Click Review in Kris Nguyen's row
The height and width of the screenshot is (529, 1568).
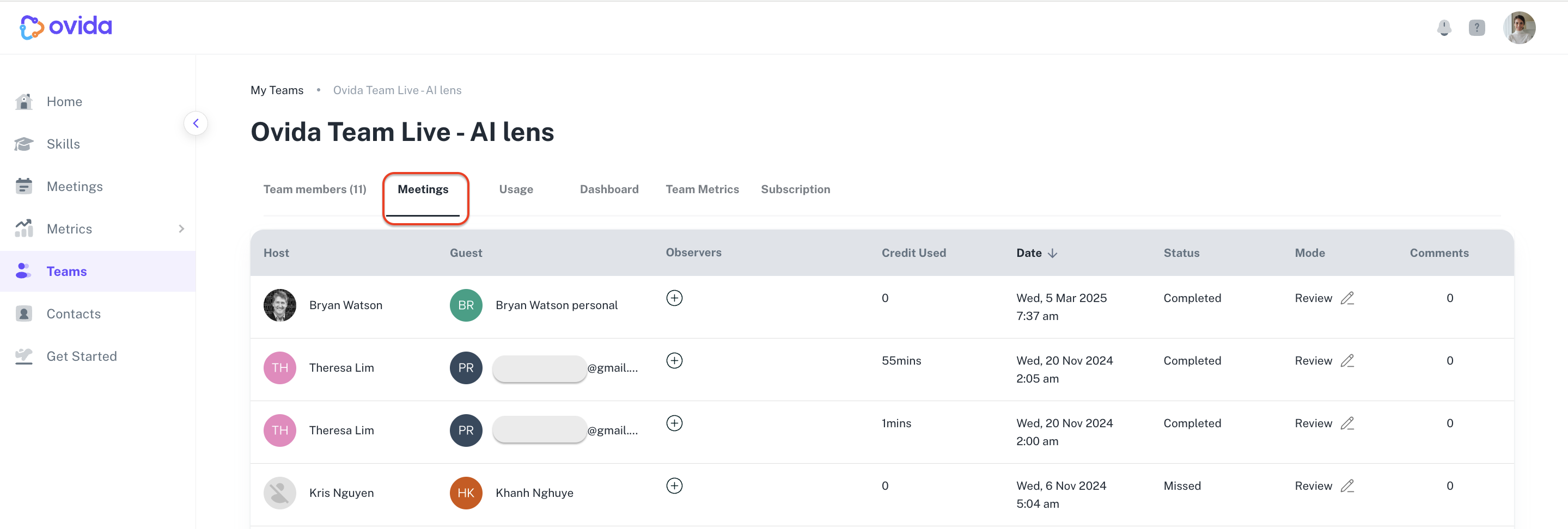click(1314, 486)
